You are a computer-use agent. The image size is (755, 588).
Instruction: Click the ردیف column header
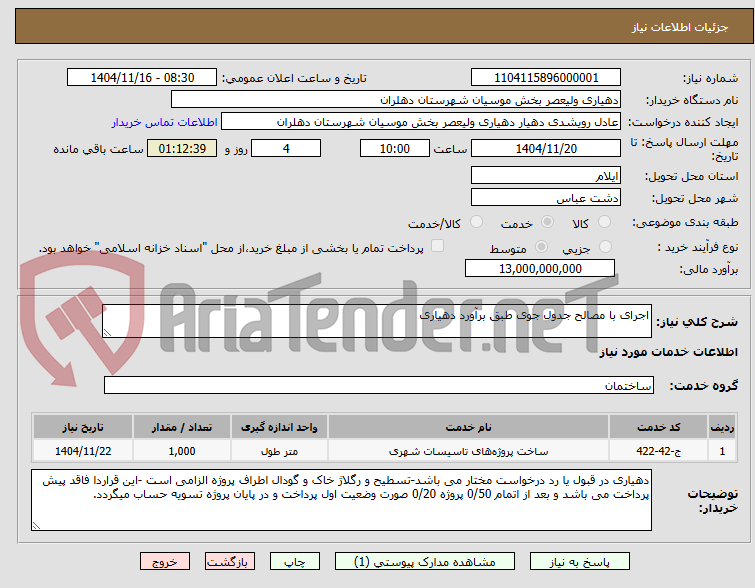click(722, 427)
